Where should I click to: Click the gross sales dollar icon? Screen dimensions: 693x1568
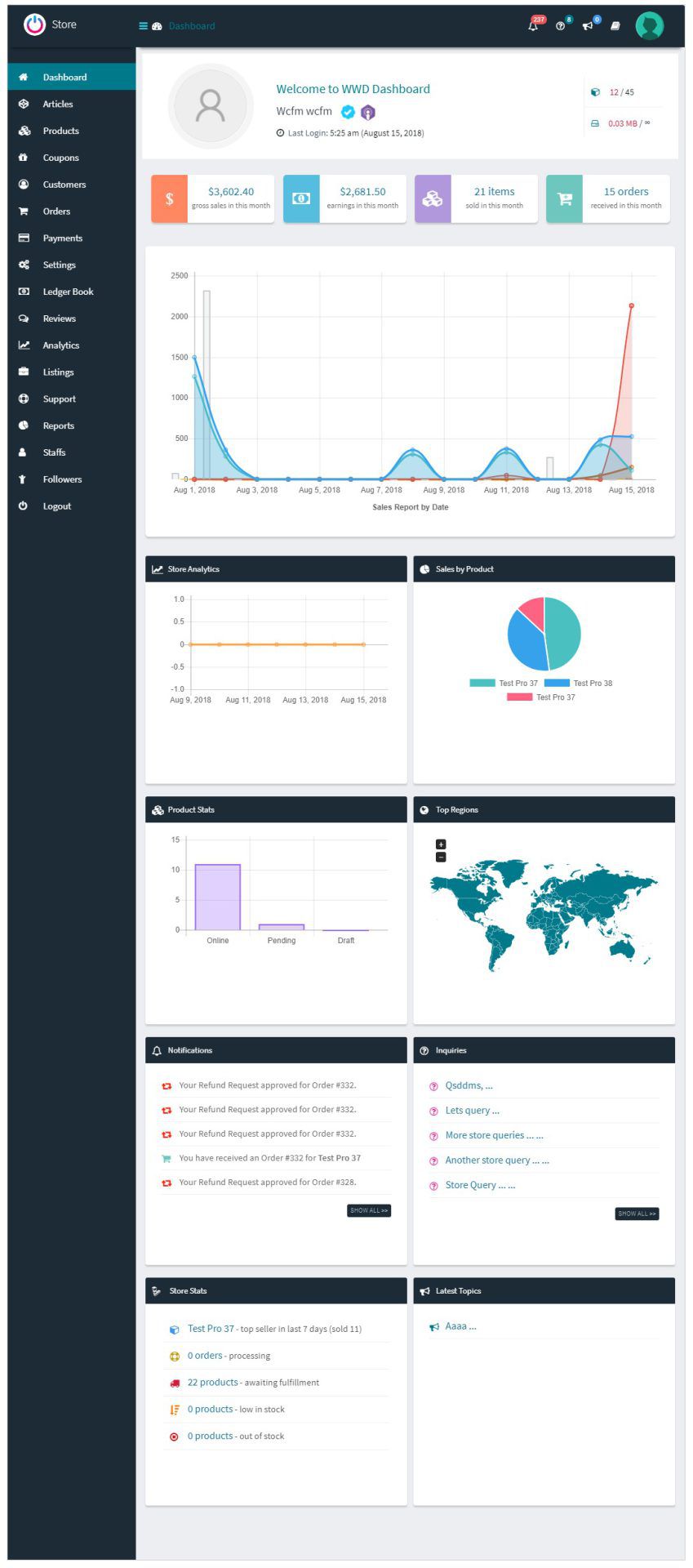pyautogui.click(x=169, y=198)
